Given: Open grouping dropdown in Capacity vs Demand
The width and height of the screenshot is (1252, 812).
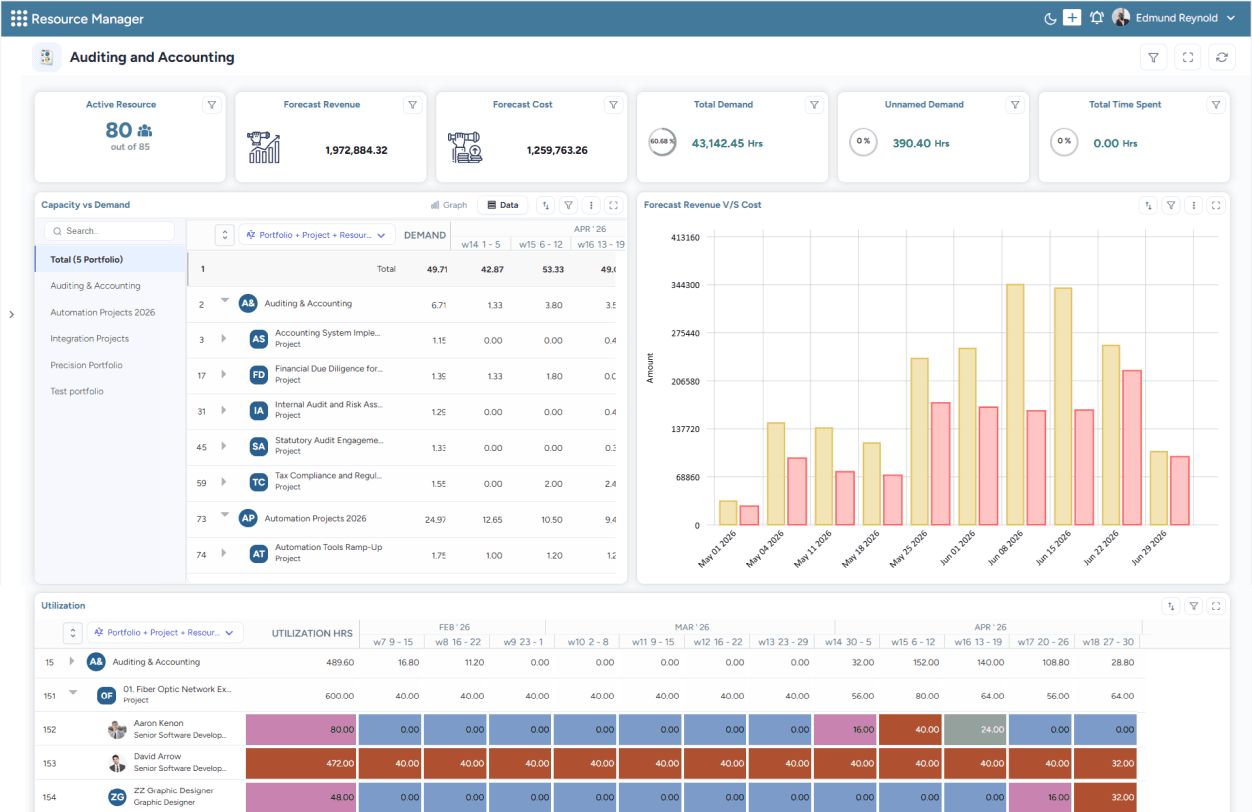Looking at the screenshot, I should (x=316, y=235).
